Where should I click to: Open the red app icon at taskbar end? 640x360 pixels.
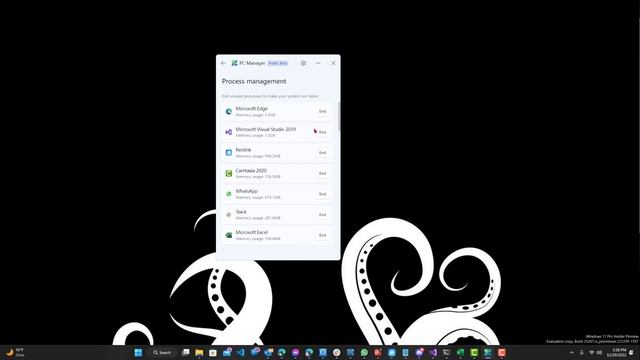(x=502, y=353)
